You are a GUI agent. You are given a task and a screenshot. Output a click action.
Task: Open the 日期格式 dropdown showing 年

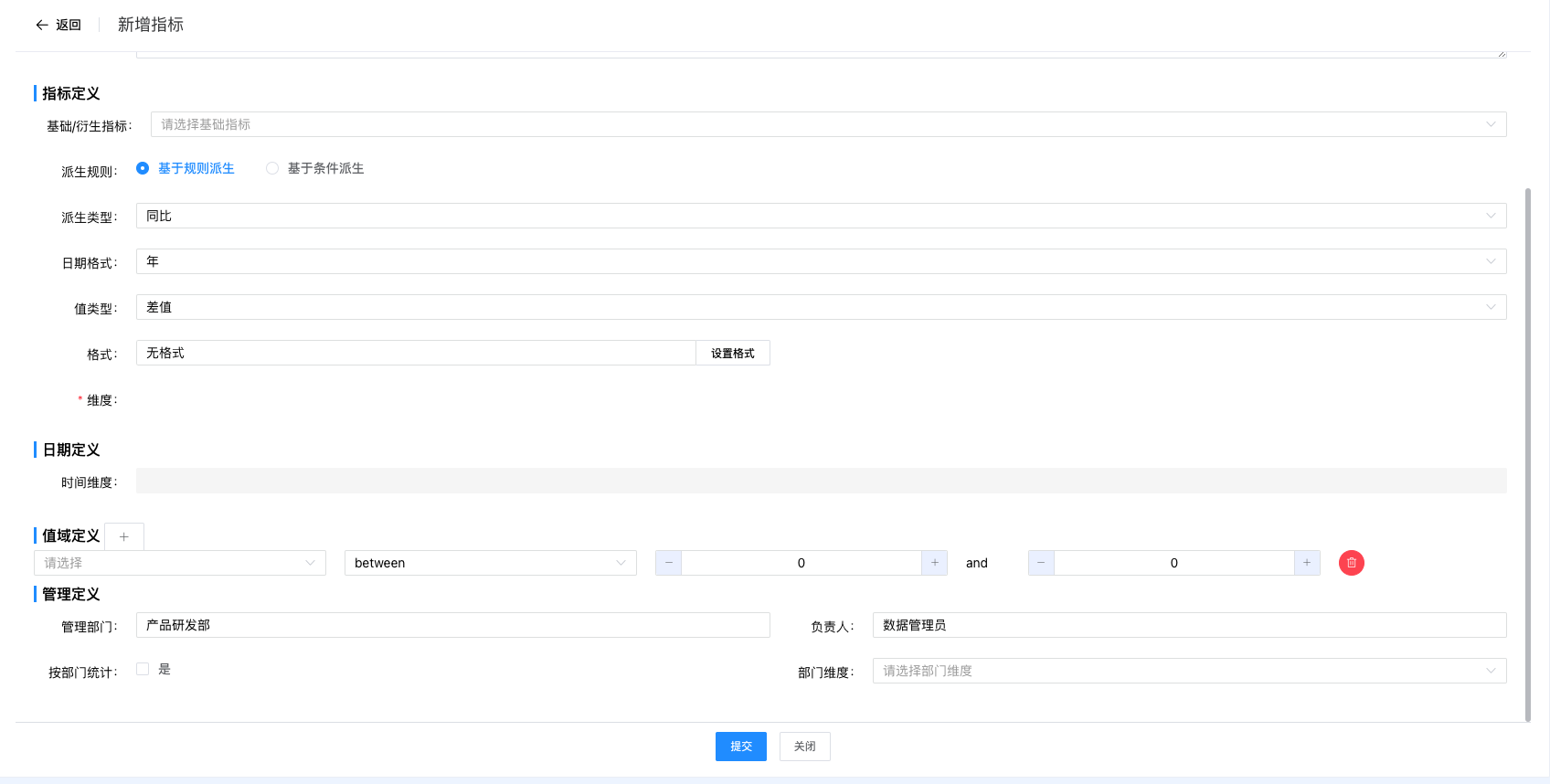821,261
